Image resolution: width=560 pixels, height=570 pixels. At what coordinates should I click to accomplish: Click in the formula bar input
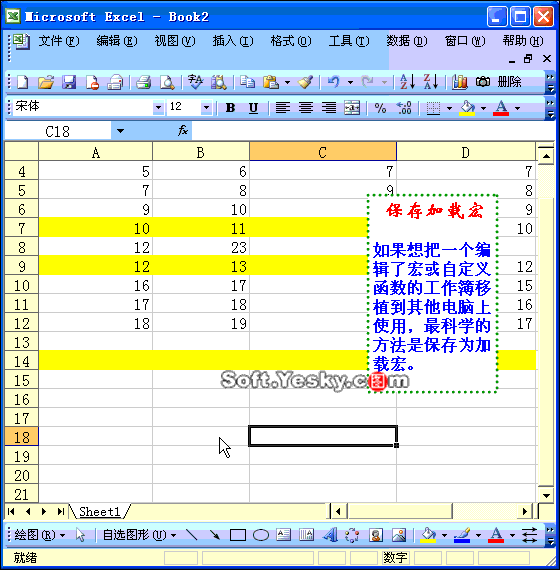click(373, 131)
